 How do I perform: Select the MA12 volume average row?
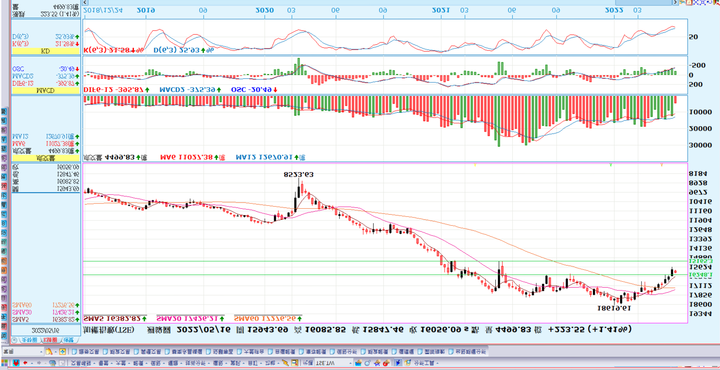pos(45,136)
